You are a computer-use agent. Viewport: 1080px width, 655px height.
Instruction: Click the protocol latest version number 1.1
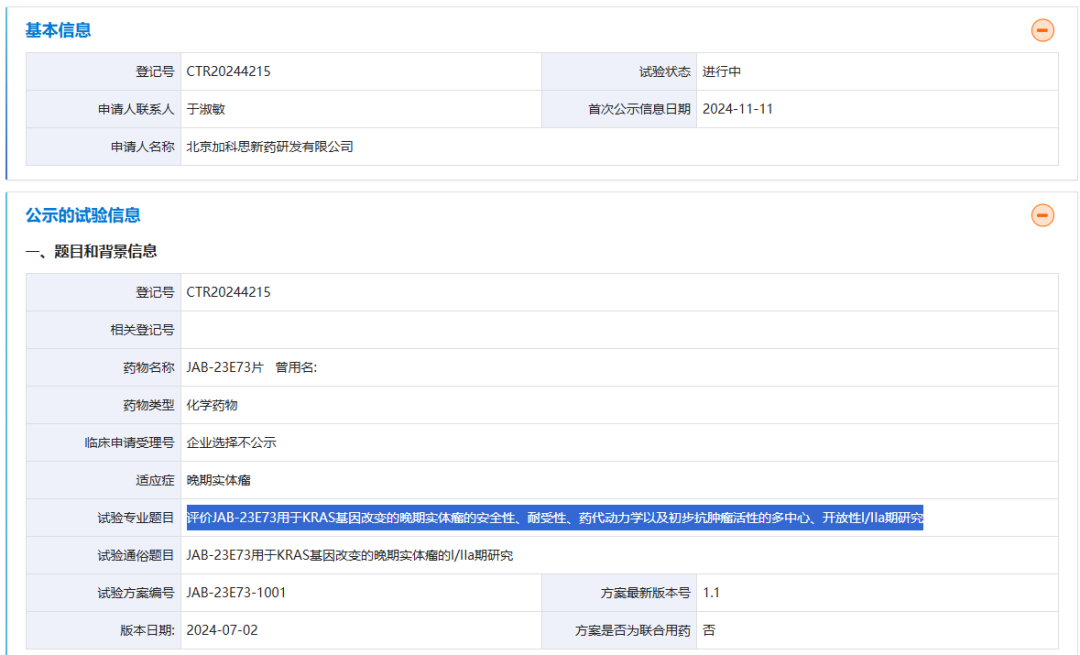click(x=711, y=593)
